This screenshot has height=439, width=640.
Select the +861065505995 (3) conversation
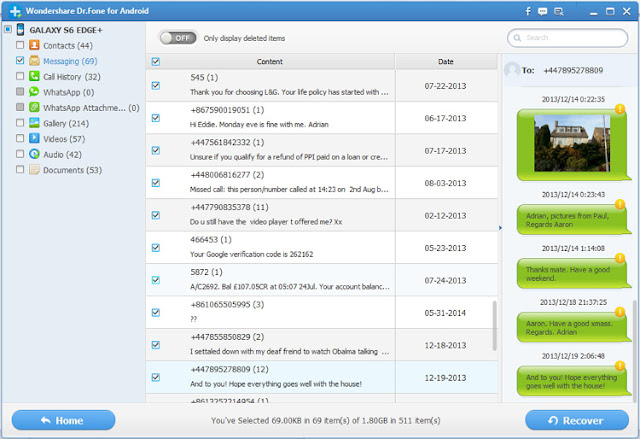pyautogui.click(x=322, y=312)
